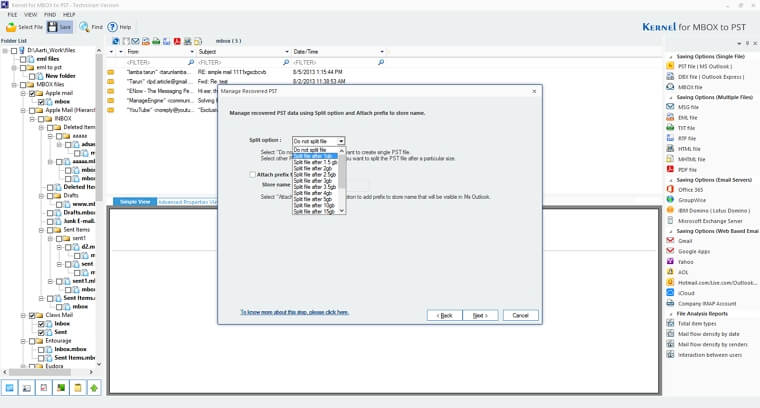This screenshot has width=760, height=408.
Task: Switch to the Simple View tab
Action: [135, 202]
